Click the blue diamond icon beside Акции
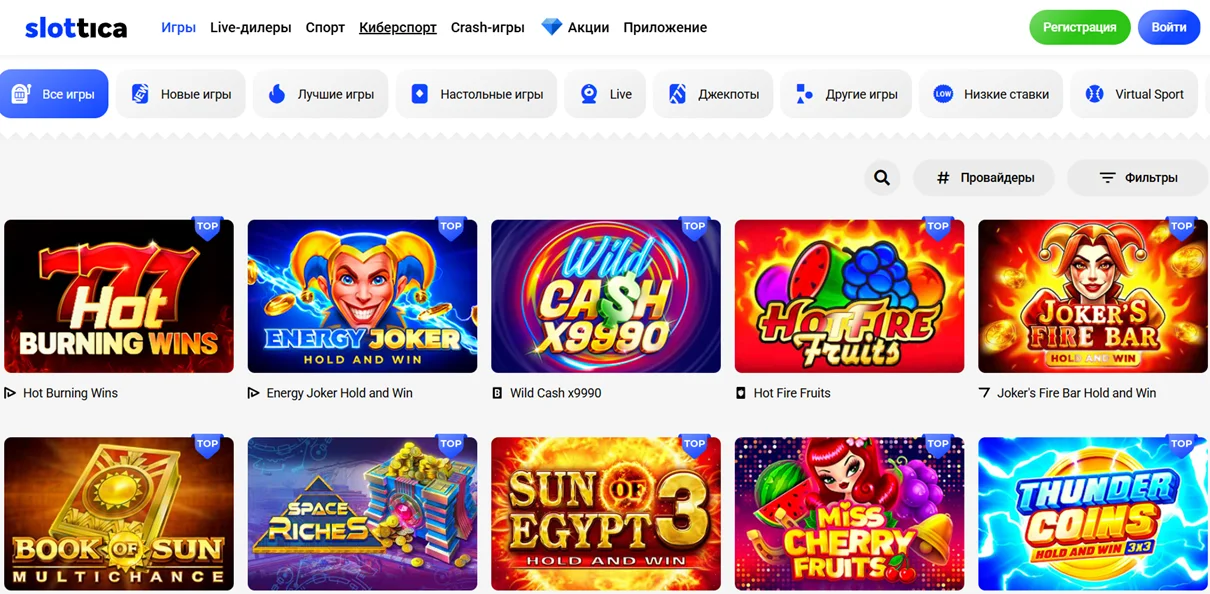This screenshot has height=594, width=1210. click(551, 27)
